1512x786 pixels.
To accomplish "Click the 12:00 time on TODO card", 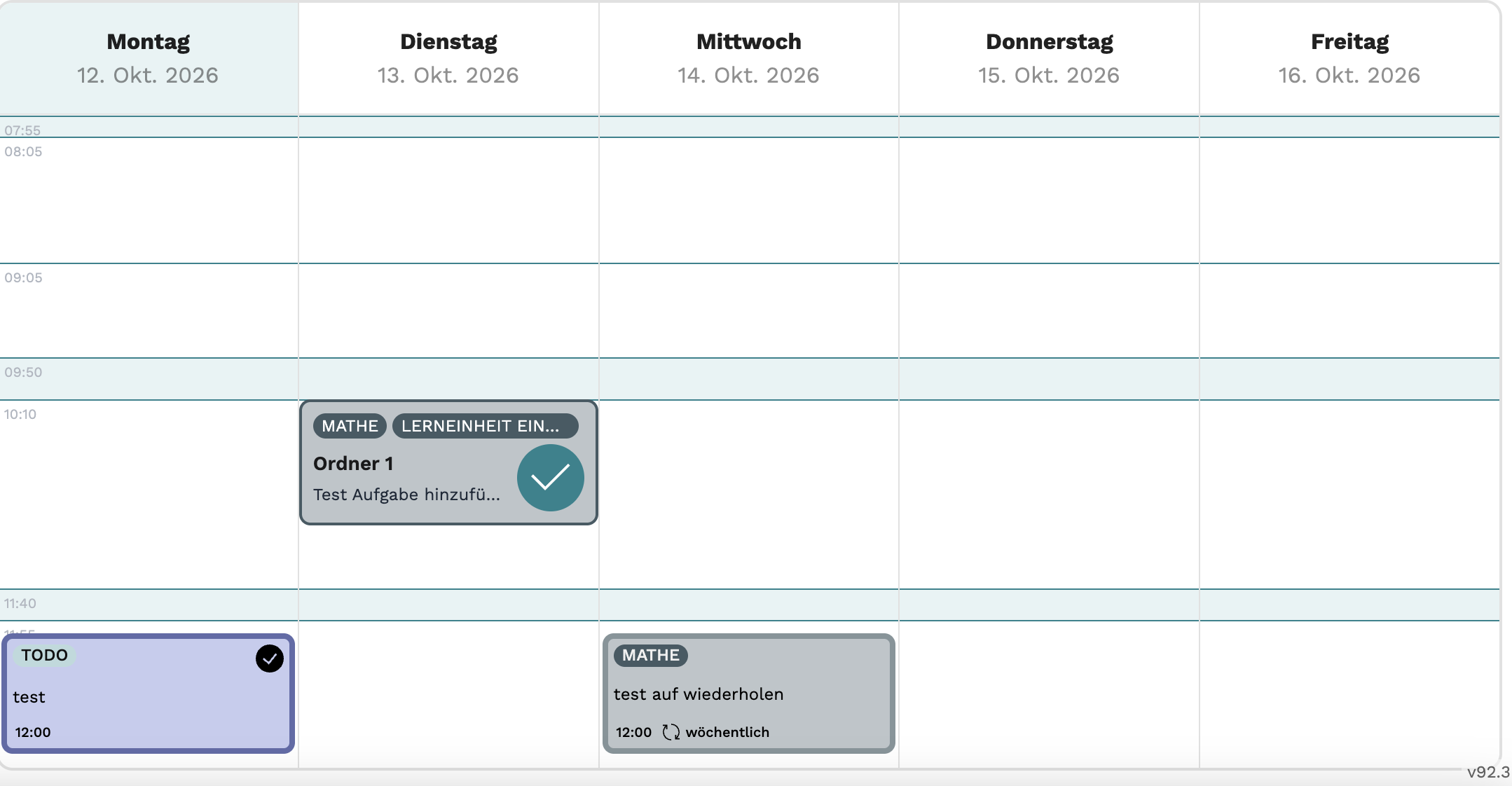I will pos(33,732).
